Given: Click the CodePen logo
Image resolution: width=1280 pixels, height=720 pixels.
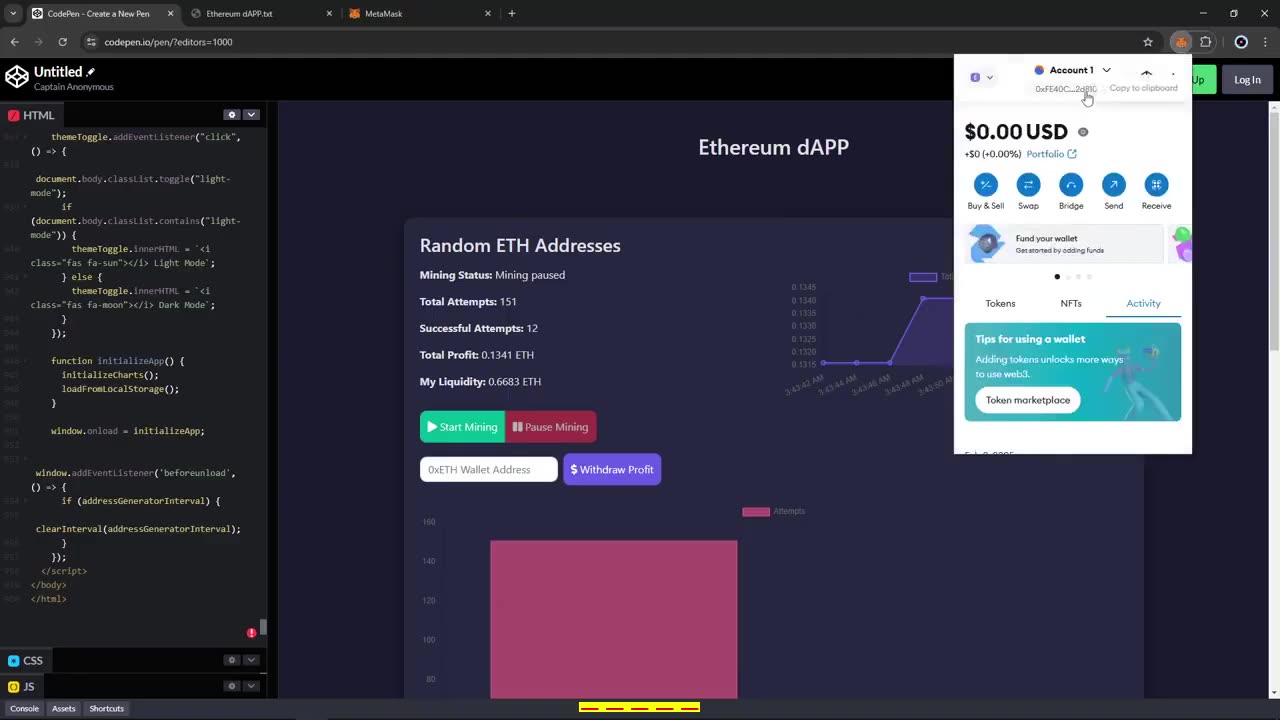Looking at the screenshot, I should pyautogui.click(x=17, y=77).
